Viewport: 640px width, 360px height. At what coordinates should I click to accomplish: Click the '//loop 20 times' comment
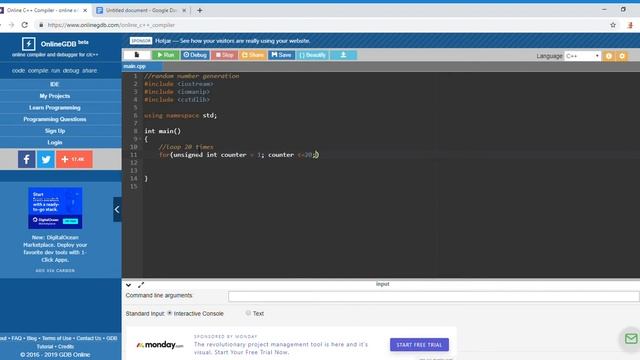(x=186, y=147)
